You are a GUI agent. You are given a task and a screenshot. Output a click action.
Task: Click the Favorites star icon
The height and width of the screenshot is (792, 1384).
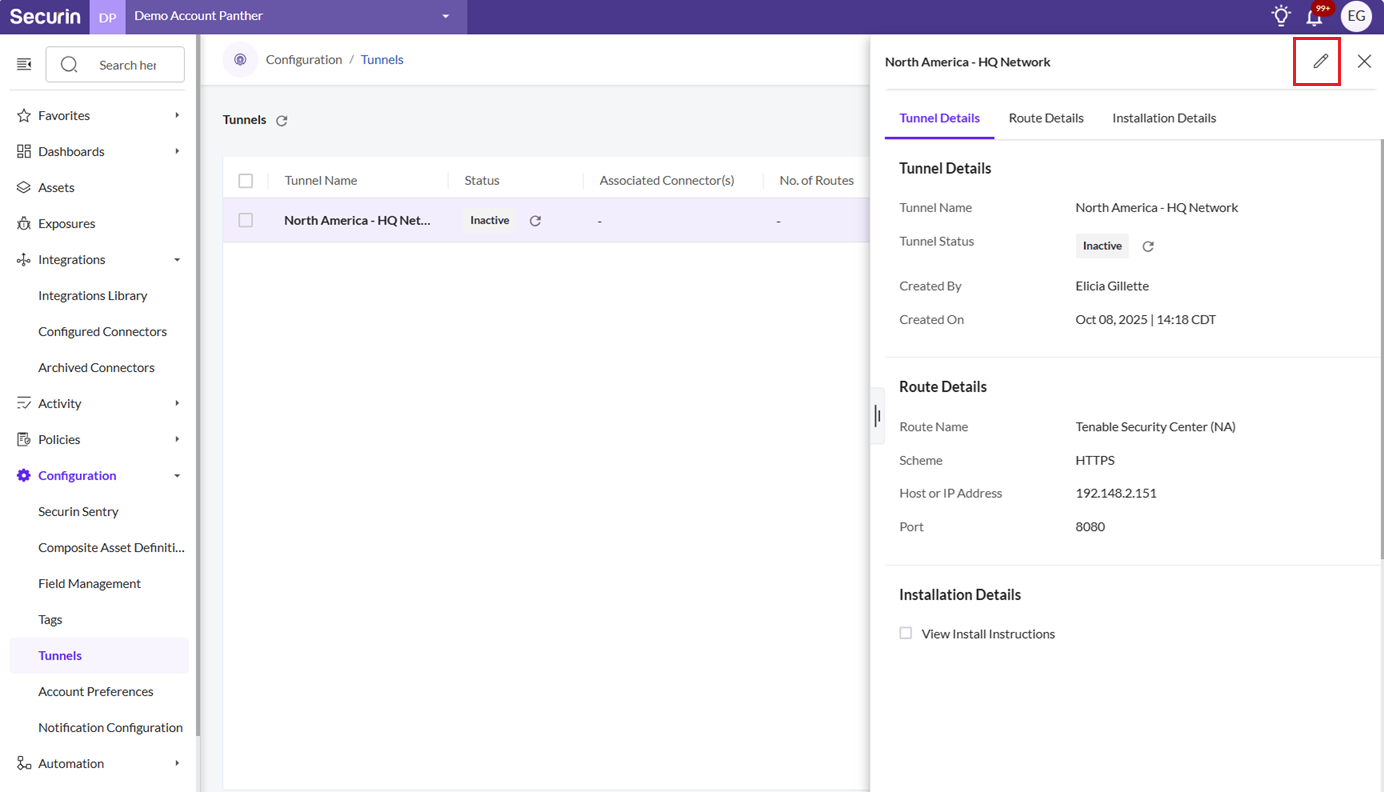tap(24, 116)
